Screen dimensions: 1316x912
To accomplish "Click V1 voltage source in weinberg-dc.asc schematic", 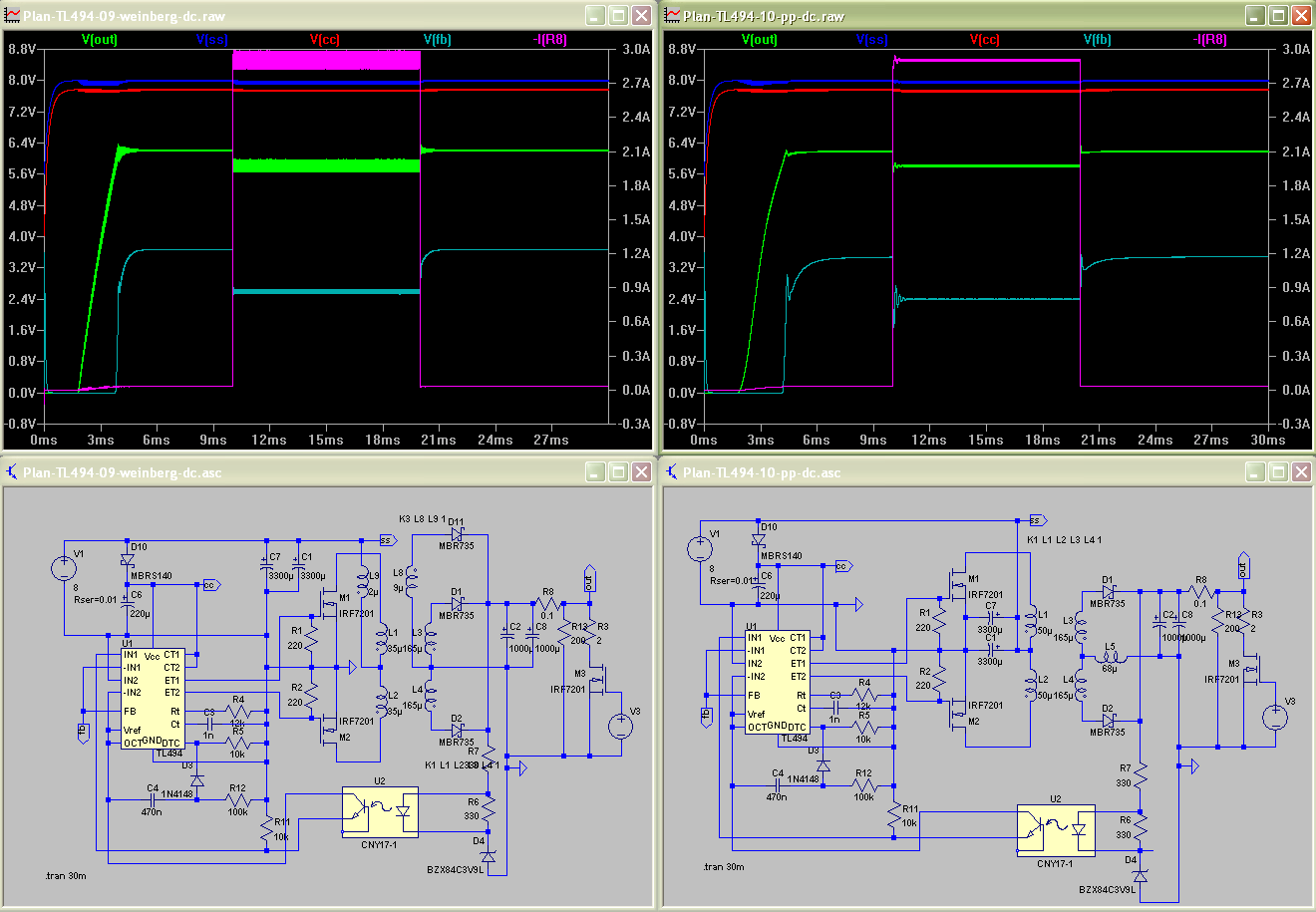I will click(64, 568).
